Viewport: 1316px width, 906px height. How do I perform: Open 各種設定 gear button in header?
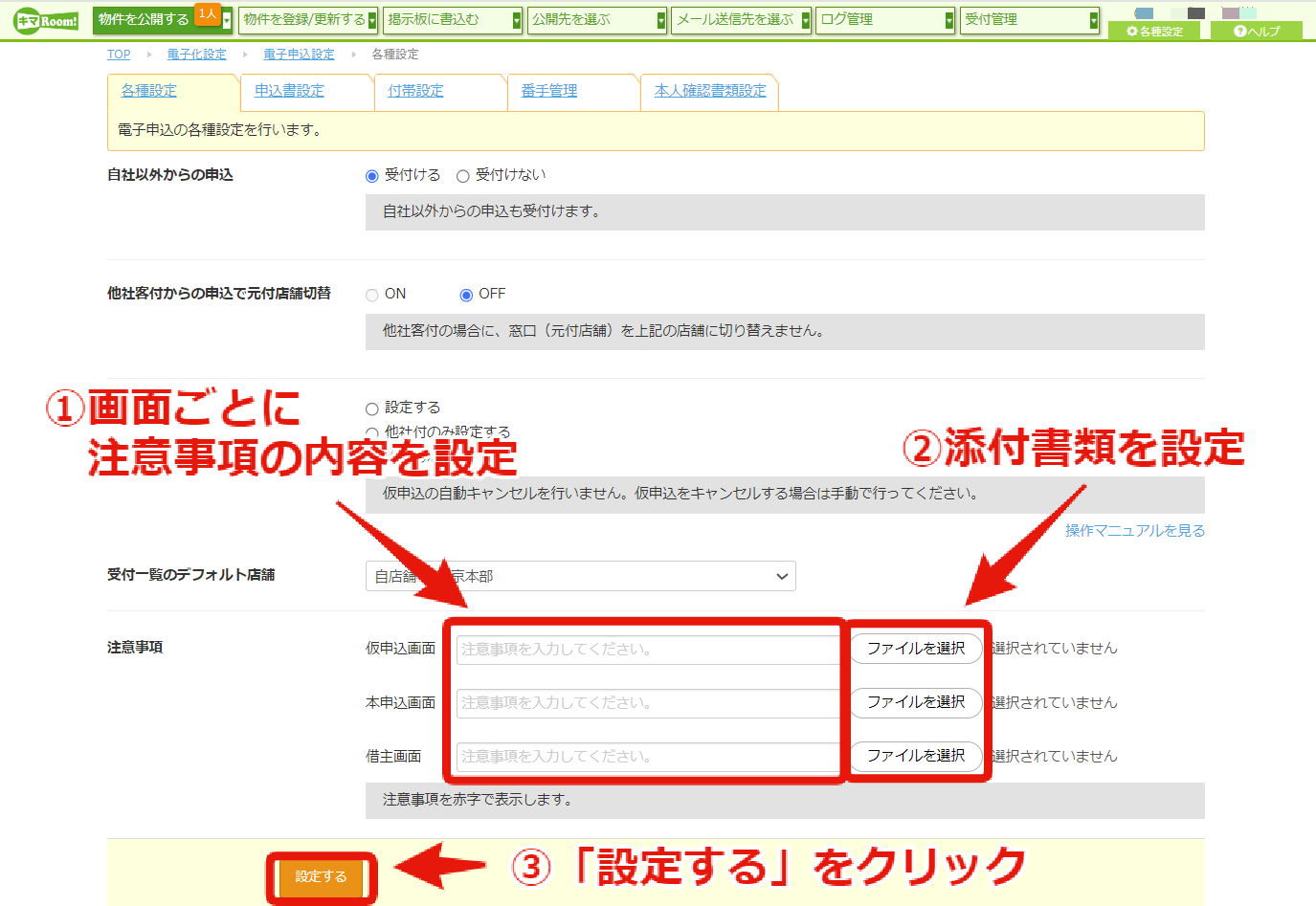pos(1155,31)
